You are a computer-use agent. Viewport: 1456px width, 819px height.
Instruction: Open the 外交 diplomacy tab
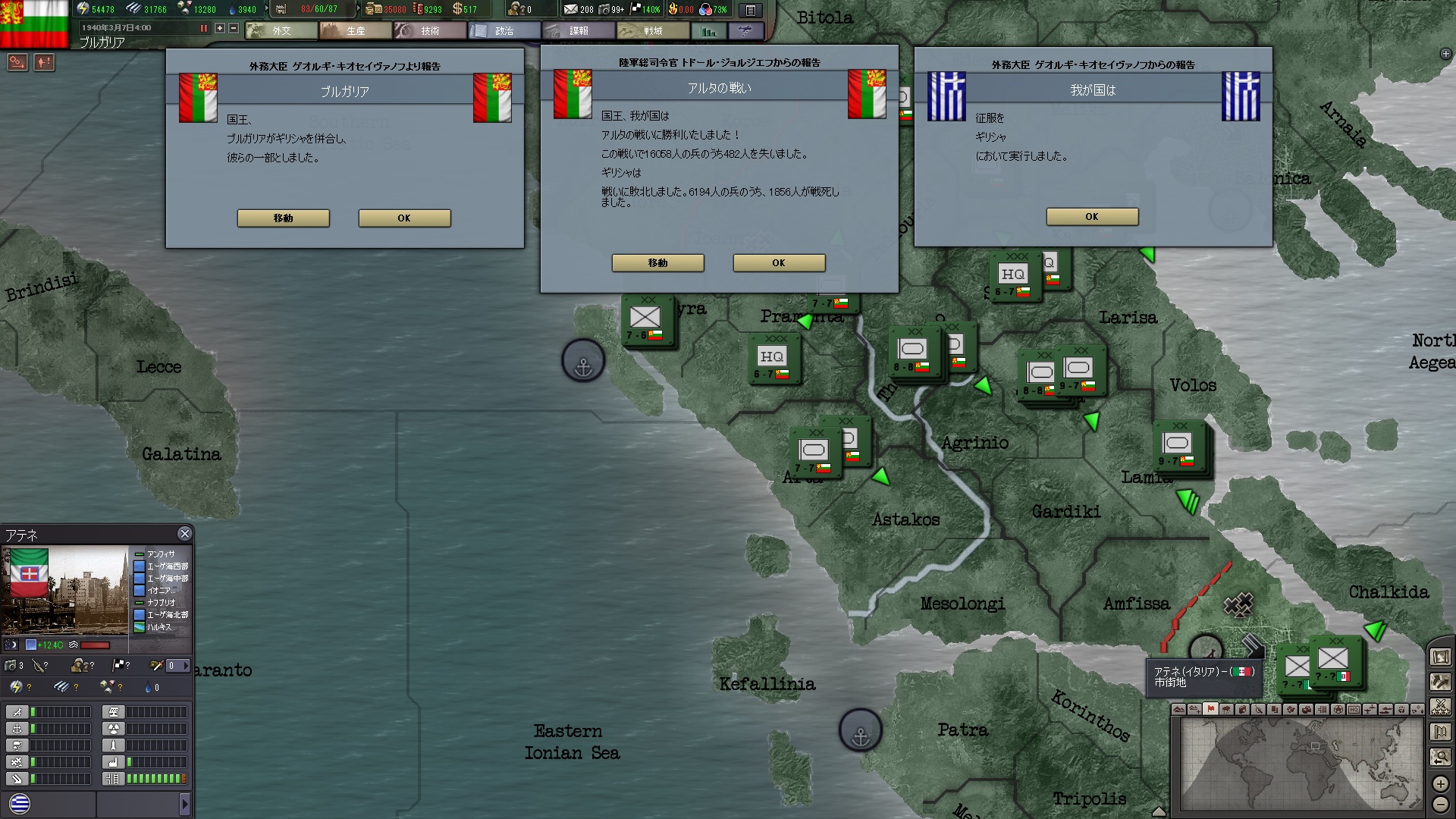click(281, 31)
